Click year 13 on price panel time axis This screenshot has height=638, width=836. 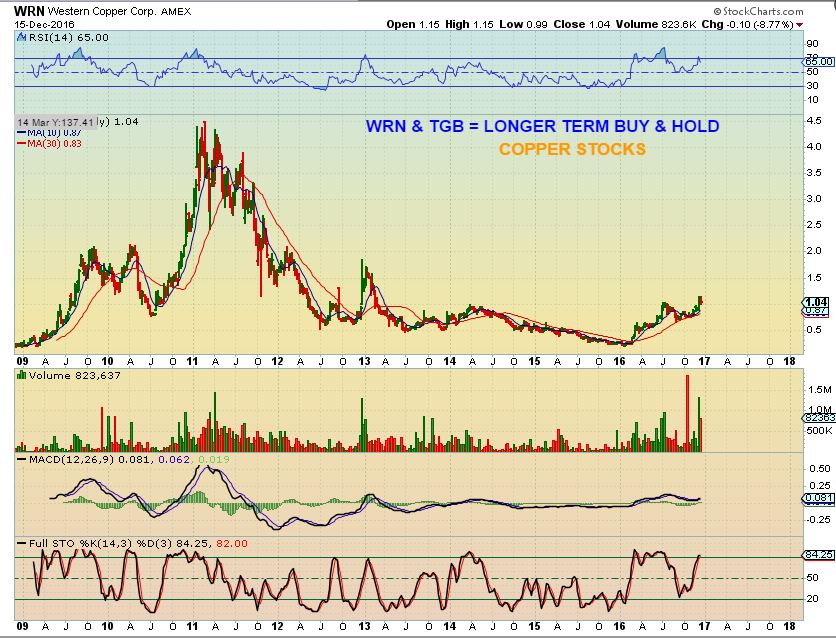tap(364, 361)
